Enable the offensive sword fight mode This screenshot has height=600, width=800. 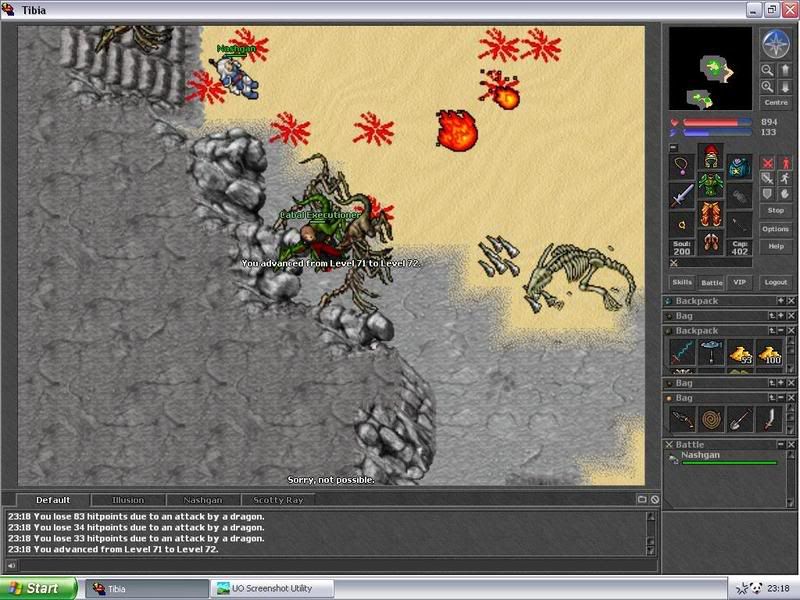click(x=767, y=163)
